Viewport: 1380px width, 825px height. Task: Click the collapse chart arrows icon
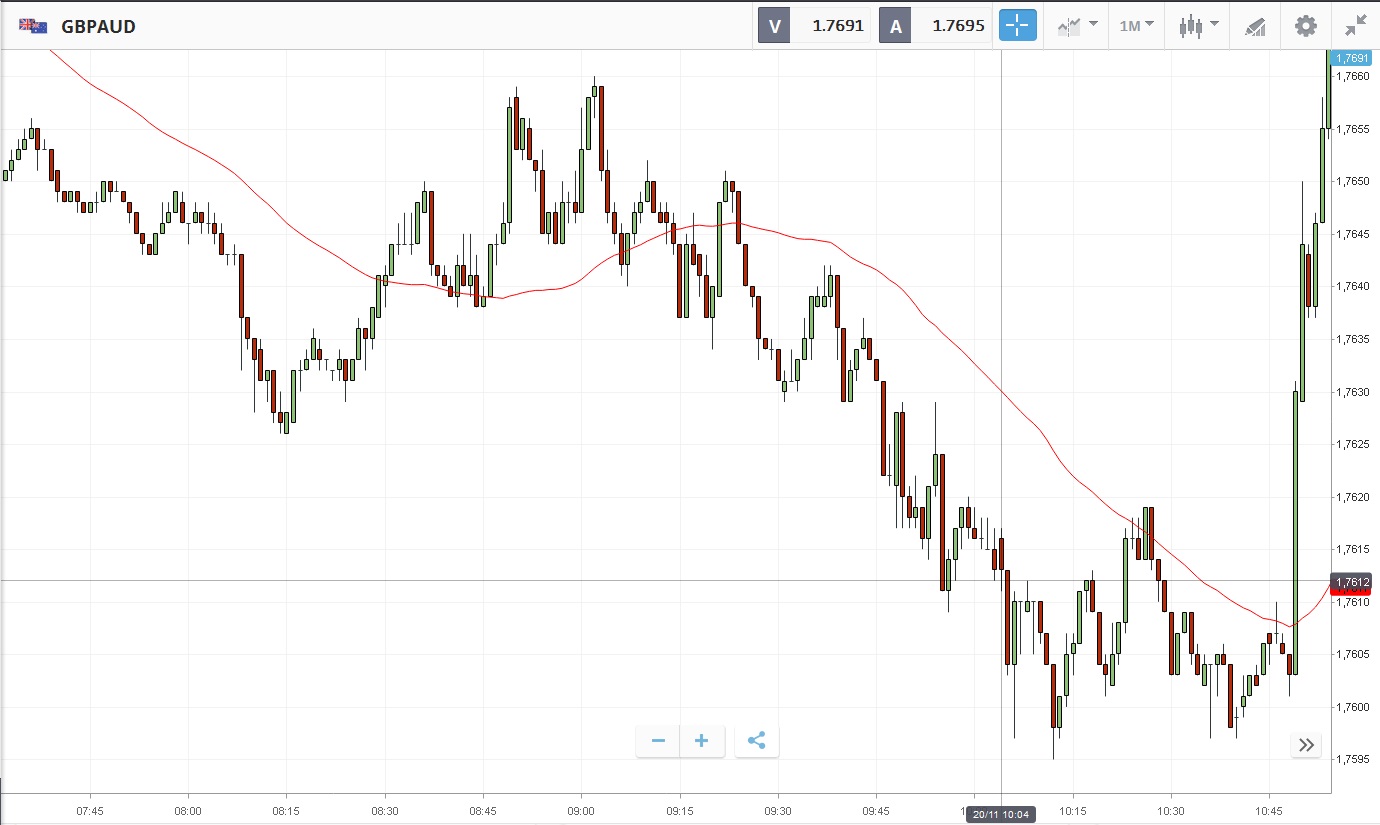point(1356,26)
